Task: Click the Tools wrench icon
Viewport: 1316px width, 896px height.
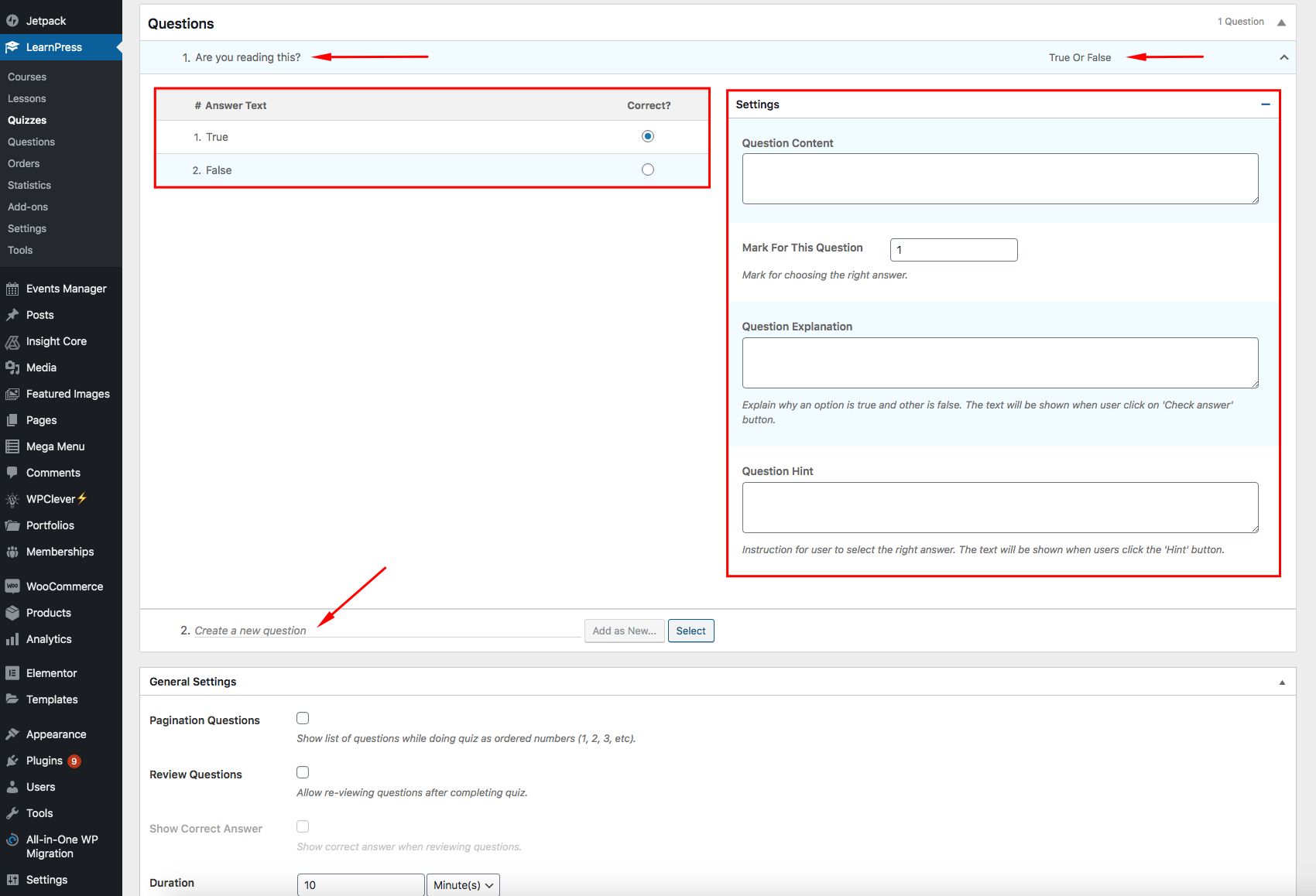Action: pos(12,813)
